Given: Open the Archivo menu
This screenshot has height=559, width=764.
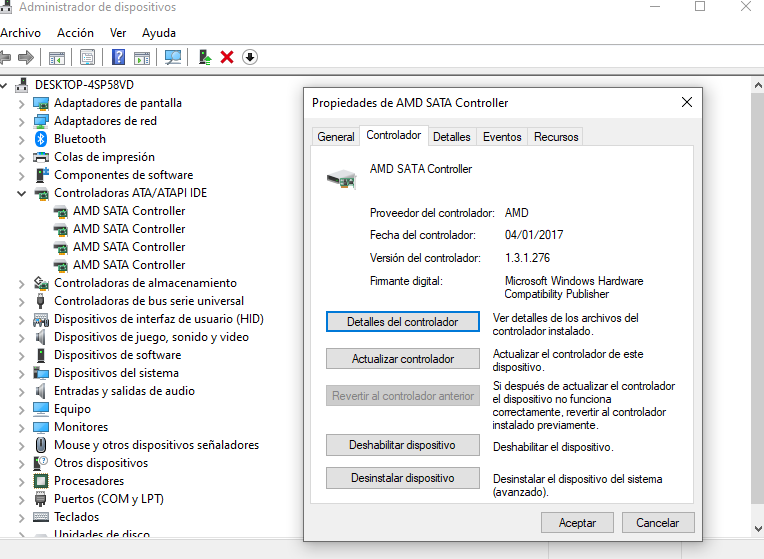Looking at the screenshot, I should click(20, 33).
